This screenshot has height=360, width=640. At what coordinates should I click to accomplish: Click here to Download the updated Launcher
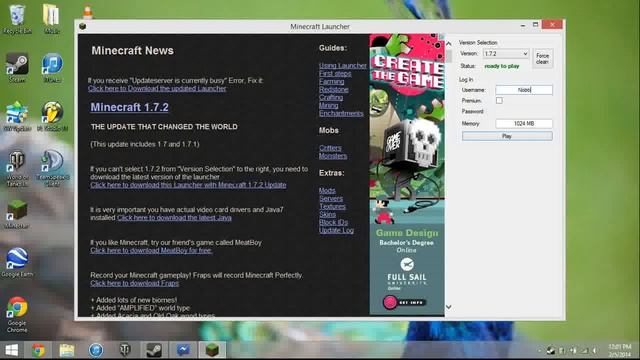point(157,89)
